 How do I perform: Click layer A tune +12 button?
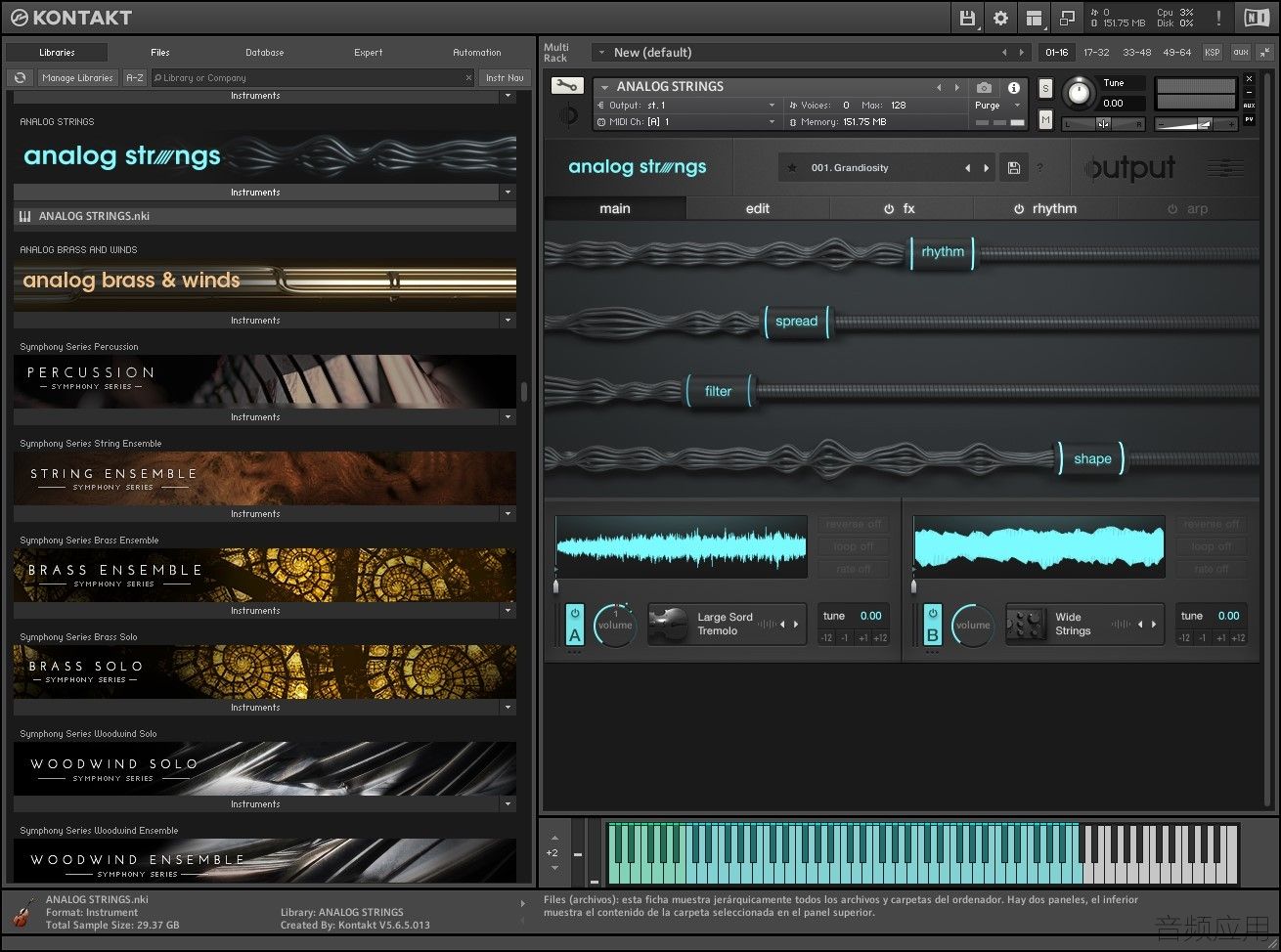point(880,638)
